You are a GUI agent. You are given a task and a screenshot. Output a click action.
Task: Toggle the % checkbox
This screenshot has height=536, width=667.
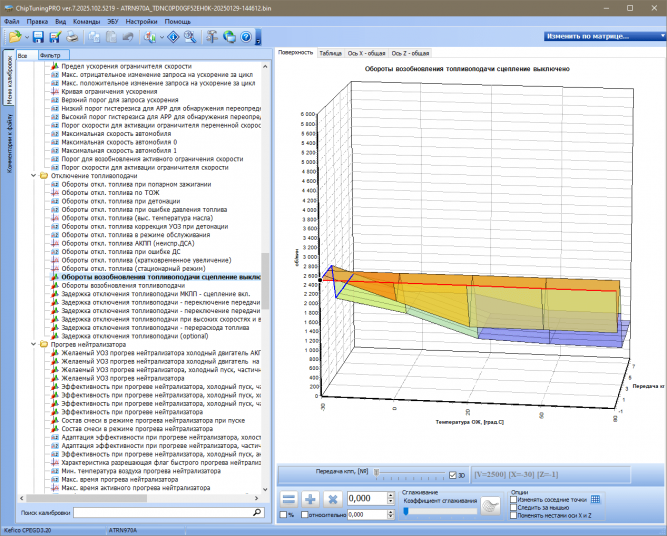point(283,515)
